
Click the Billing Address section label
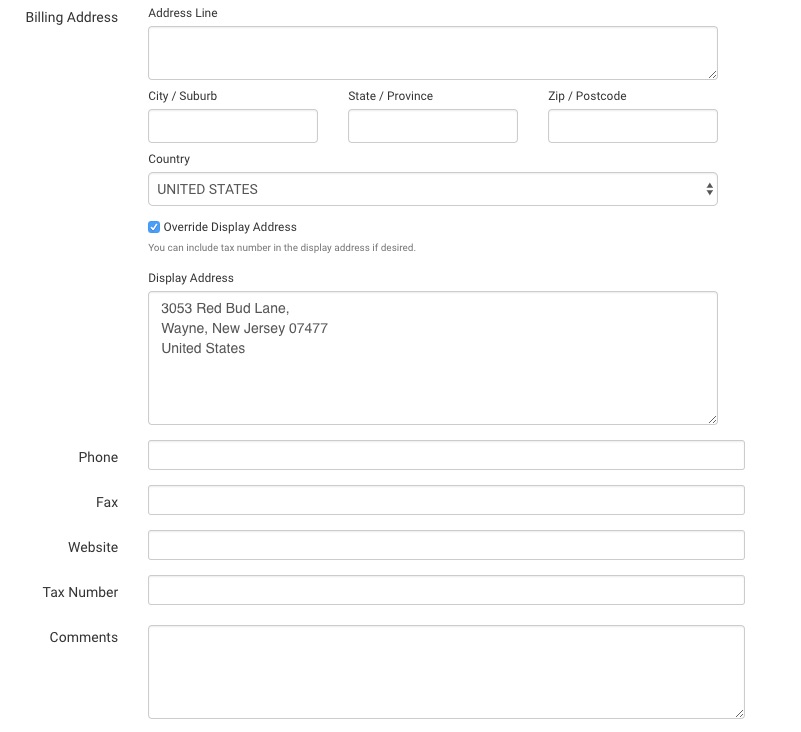coord(72,17)
